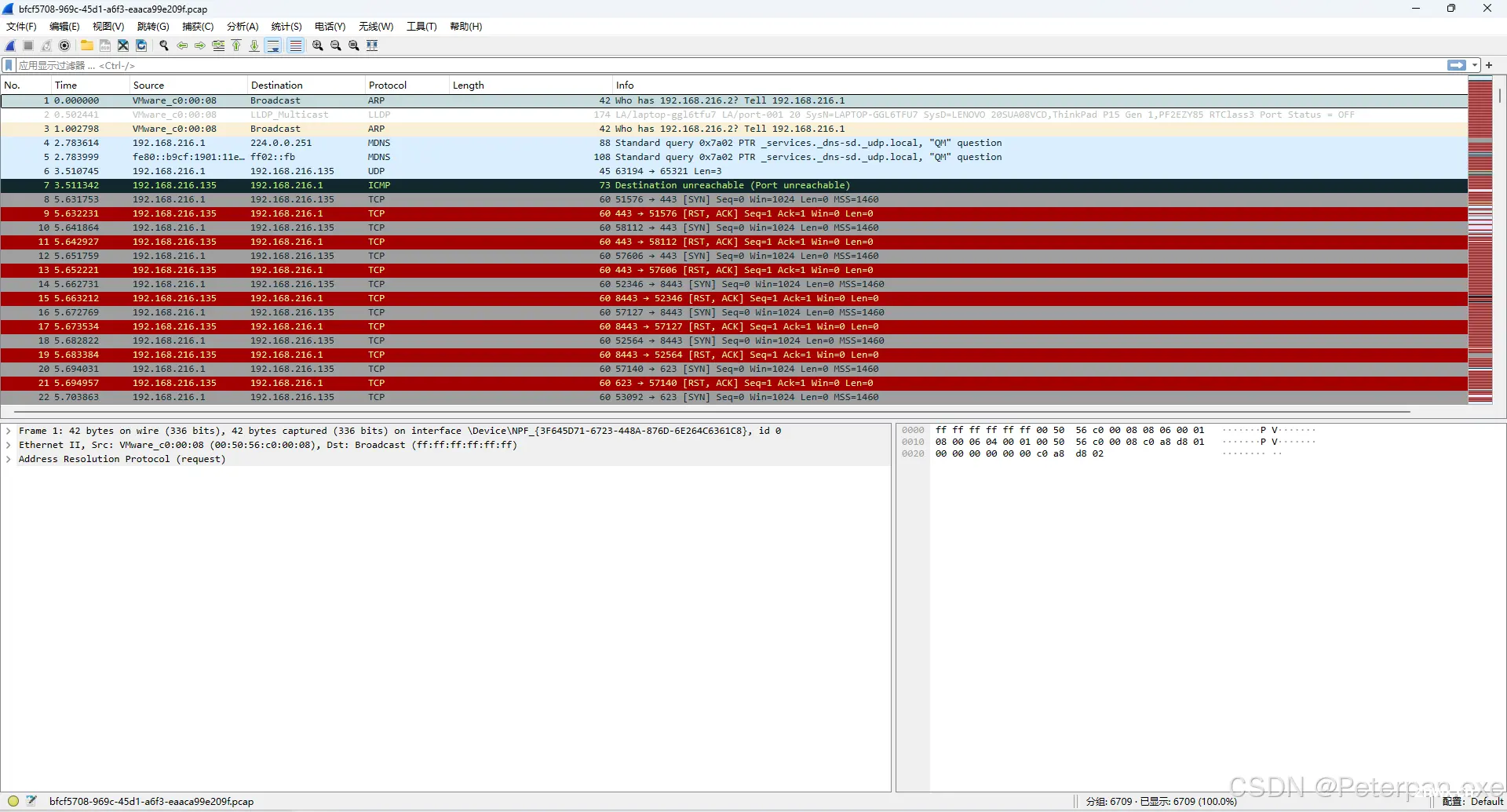Select packet 21 RST 623 → 57140
The image size is (1507, 812).
734,383
